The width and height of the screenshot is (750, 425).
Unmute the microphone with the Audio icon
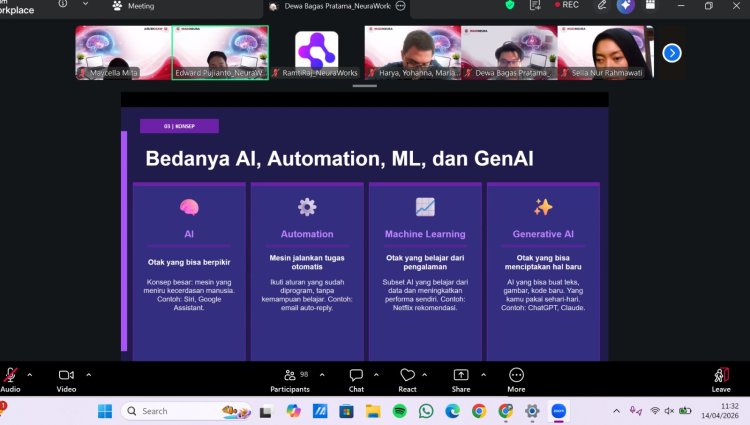tap(11, 375)
